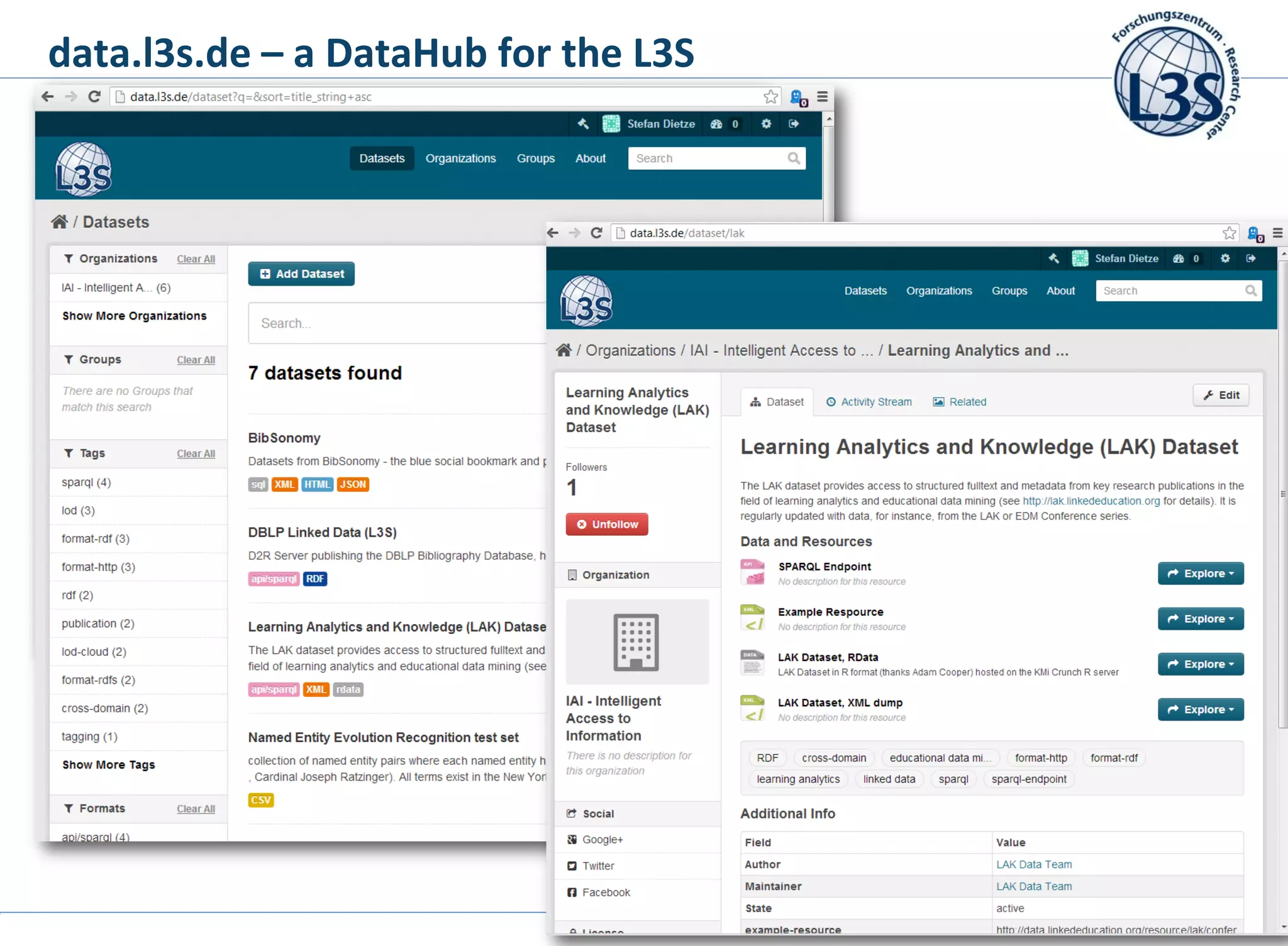Share on Google+
This screenshot has width=1288, height=946.
tap(602, 839)
